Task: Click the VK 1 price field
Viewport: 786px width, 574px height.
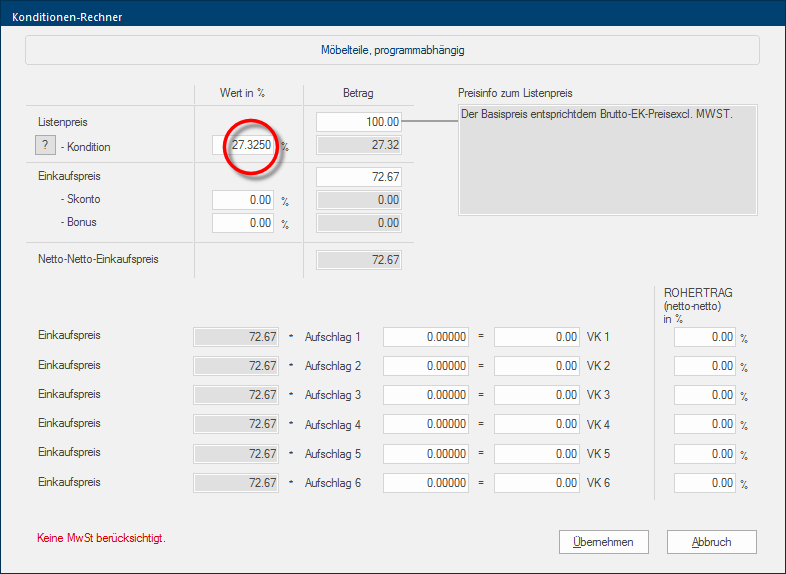Action: click(537, 338)
